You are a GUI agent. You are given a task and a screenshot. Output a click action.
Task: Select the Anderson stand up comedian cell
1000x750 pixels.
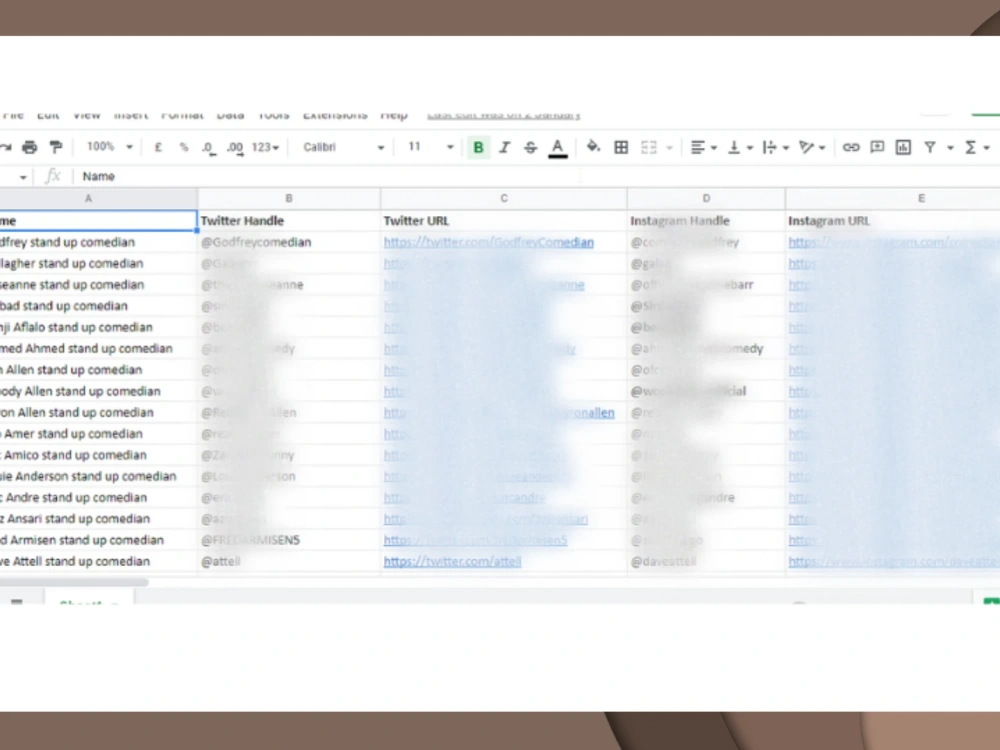(98, 476)
